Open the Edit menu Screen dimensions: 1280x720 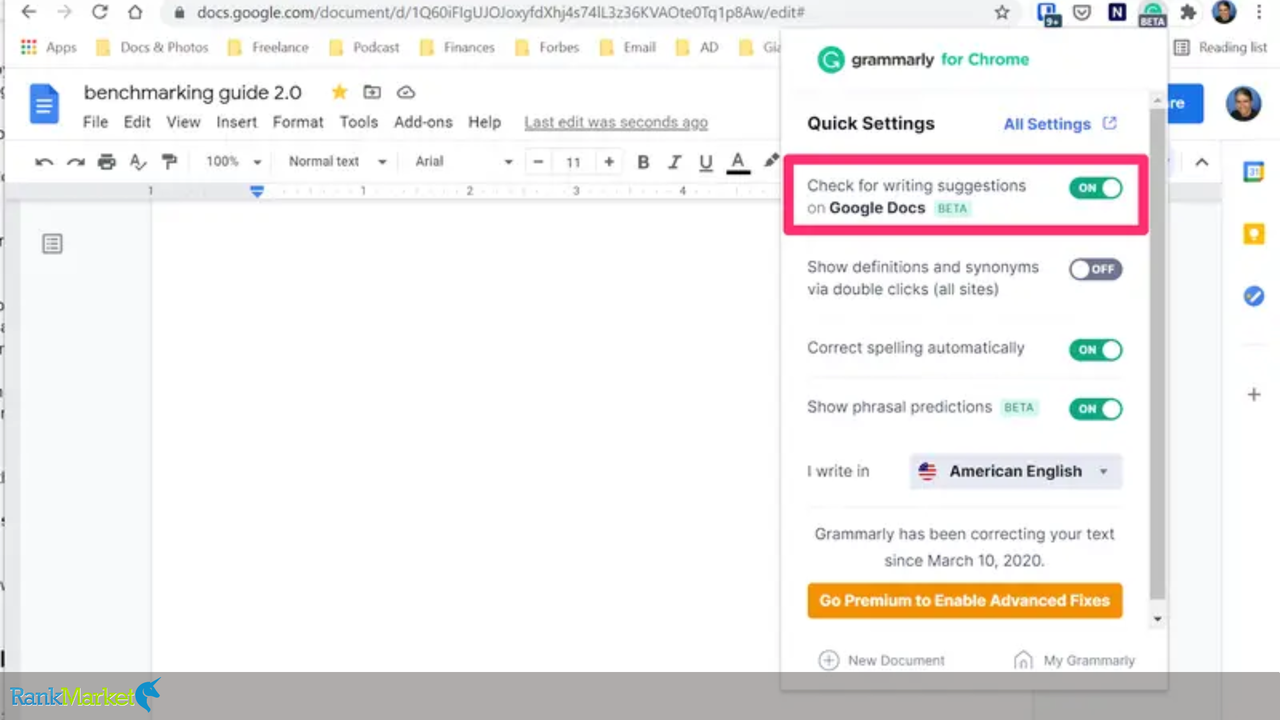click(137, 122)
